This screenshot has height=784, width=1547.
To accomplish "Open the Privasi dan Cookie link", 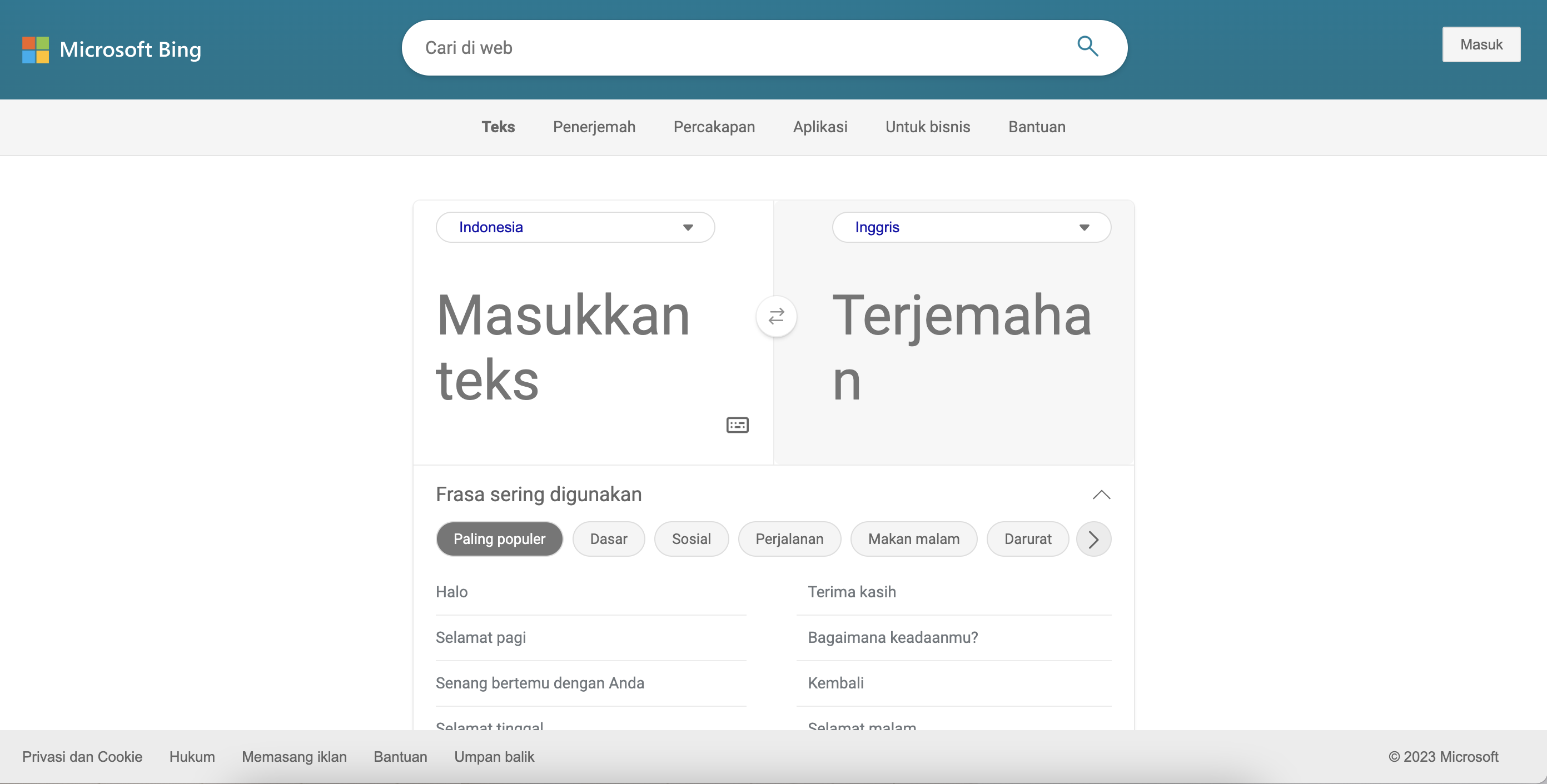I will tap(82, 757).
